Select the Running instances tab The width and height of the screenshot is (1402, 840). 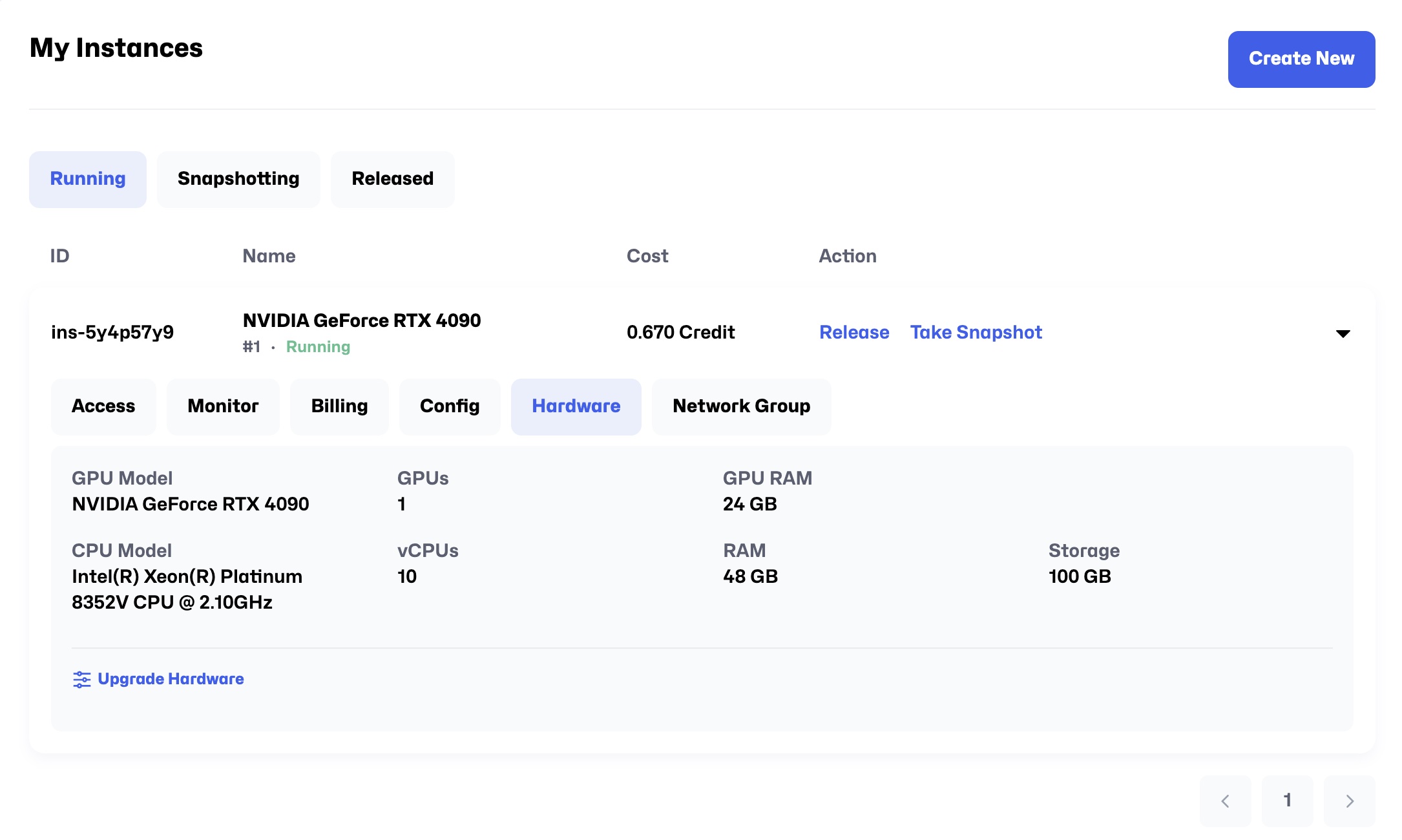pos(88,179)
